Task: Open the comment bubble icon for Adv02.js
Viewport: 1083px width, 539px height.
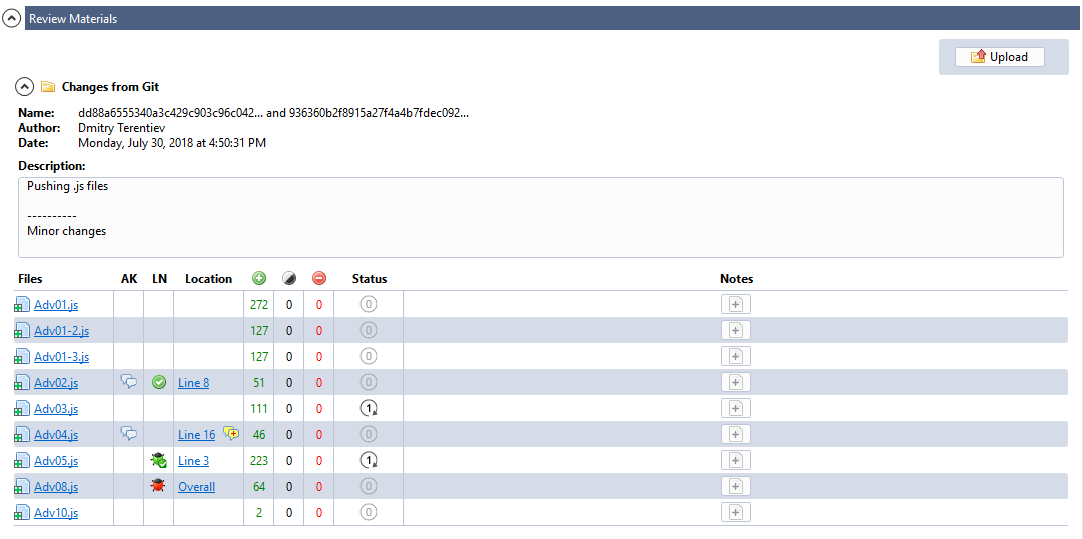Action: click(128, 382)
